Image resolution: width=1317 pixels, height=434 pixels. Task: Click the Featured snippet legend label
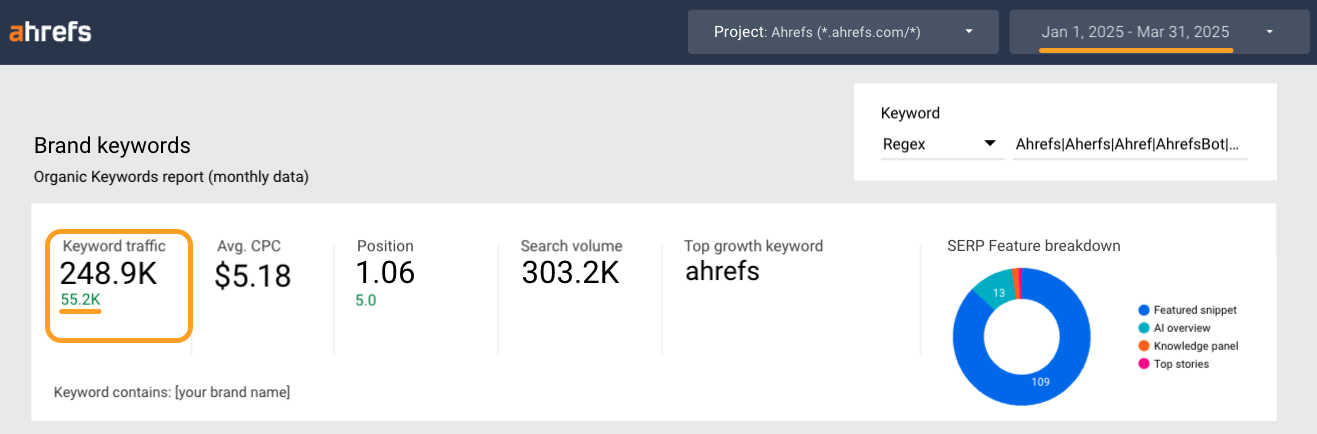click(x=1195, y=310)
